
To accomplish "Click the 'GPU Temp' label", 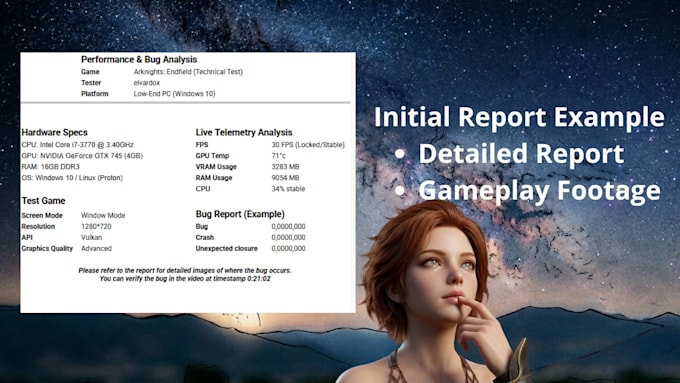I will pos(212,155).
